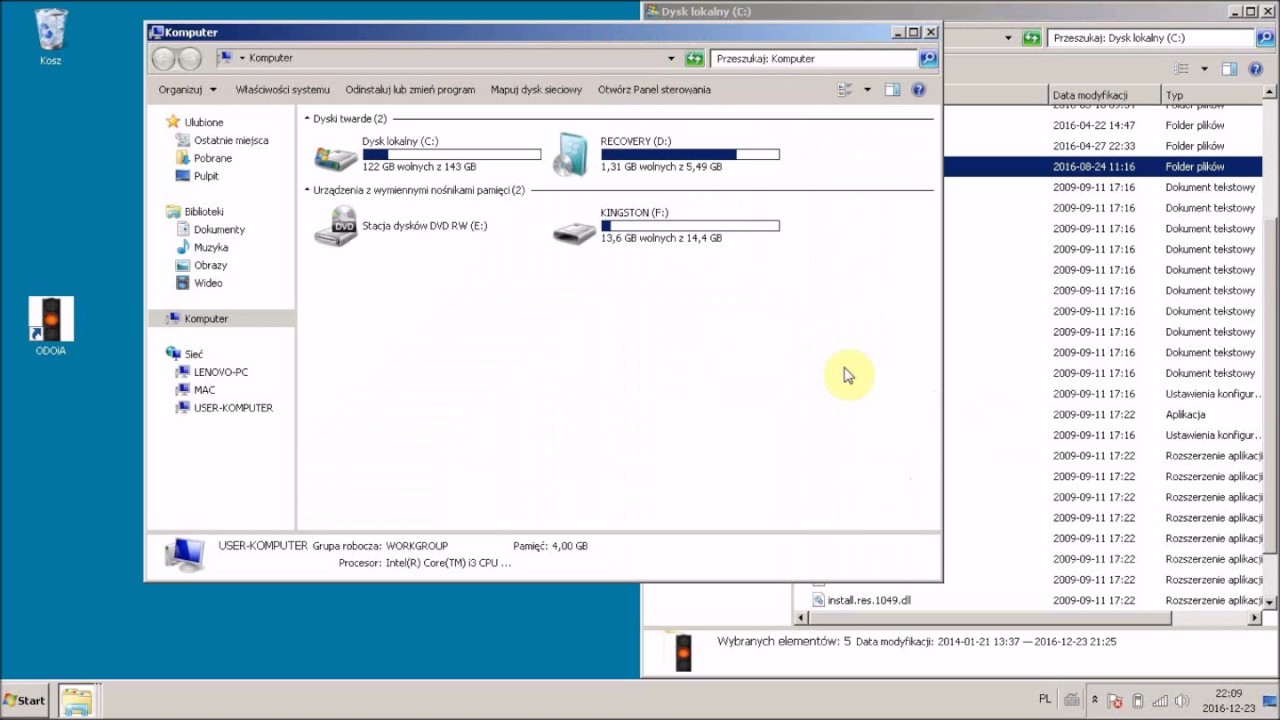The height and width of the screenshot is (720, 1280).
Task: Collapse the removable storage devices group
Action: [x=307, y=190]
